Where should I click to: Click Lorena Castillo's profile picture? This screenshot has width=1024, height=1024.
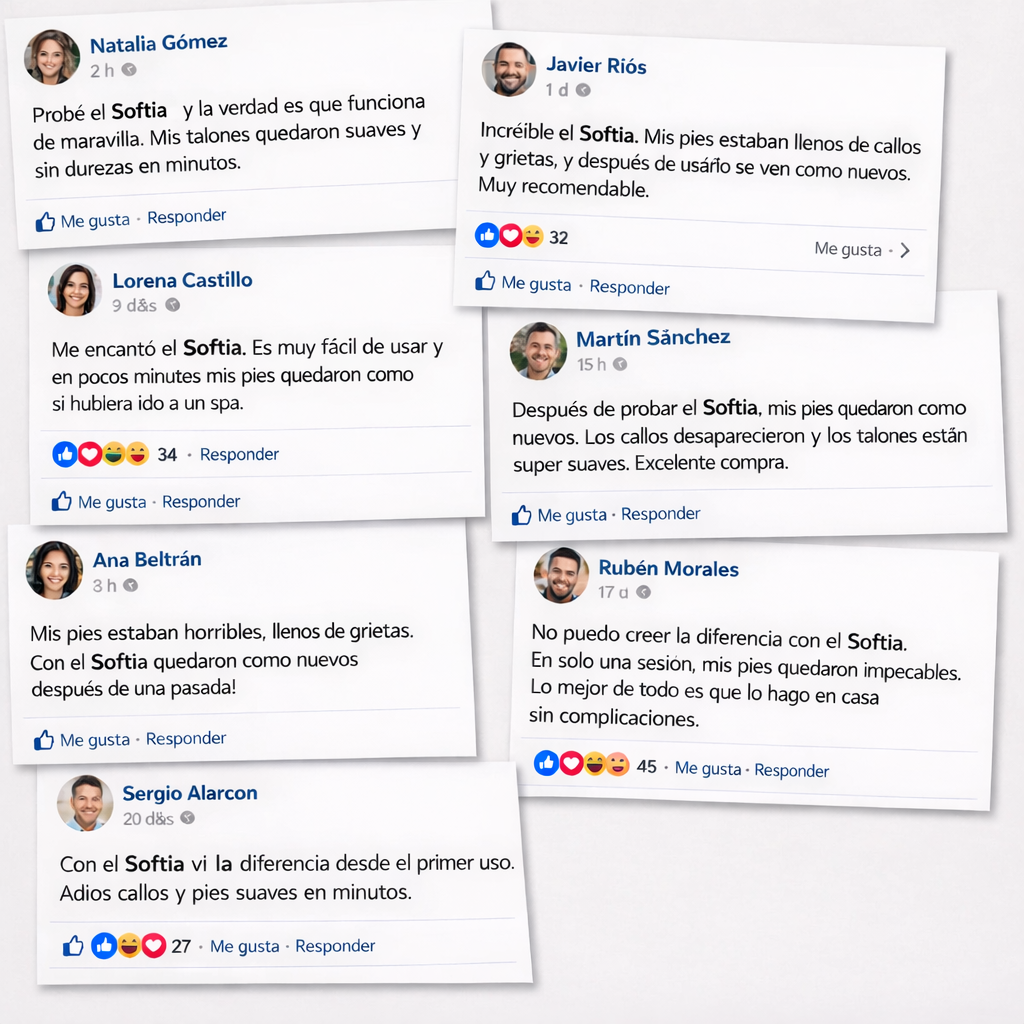pyautogui.click(x=75, y=290)
